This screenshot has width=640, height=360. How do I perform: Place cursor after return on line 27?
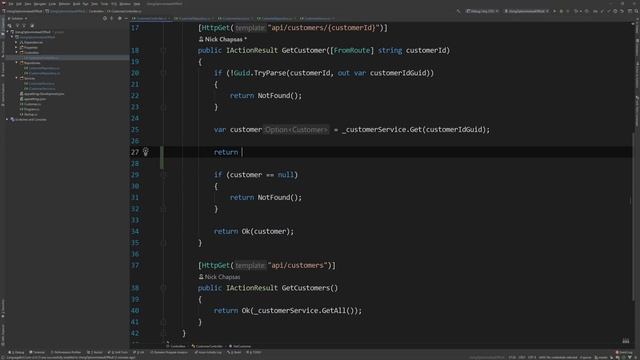pos(242,152)
